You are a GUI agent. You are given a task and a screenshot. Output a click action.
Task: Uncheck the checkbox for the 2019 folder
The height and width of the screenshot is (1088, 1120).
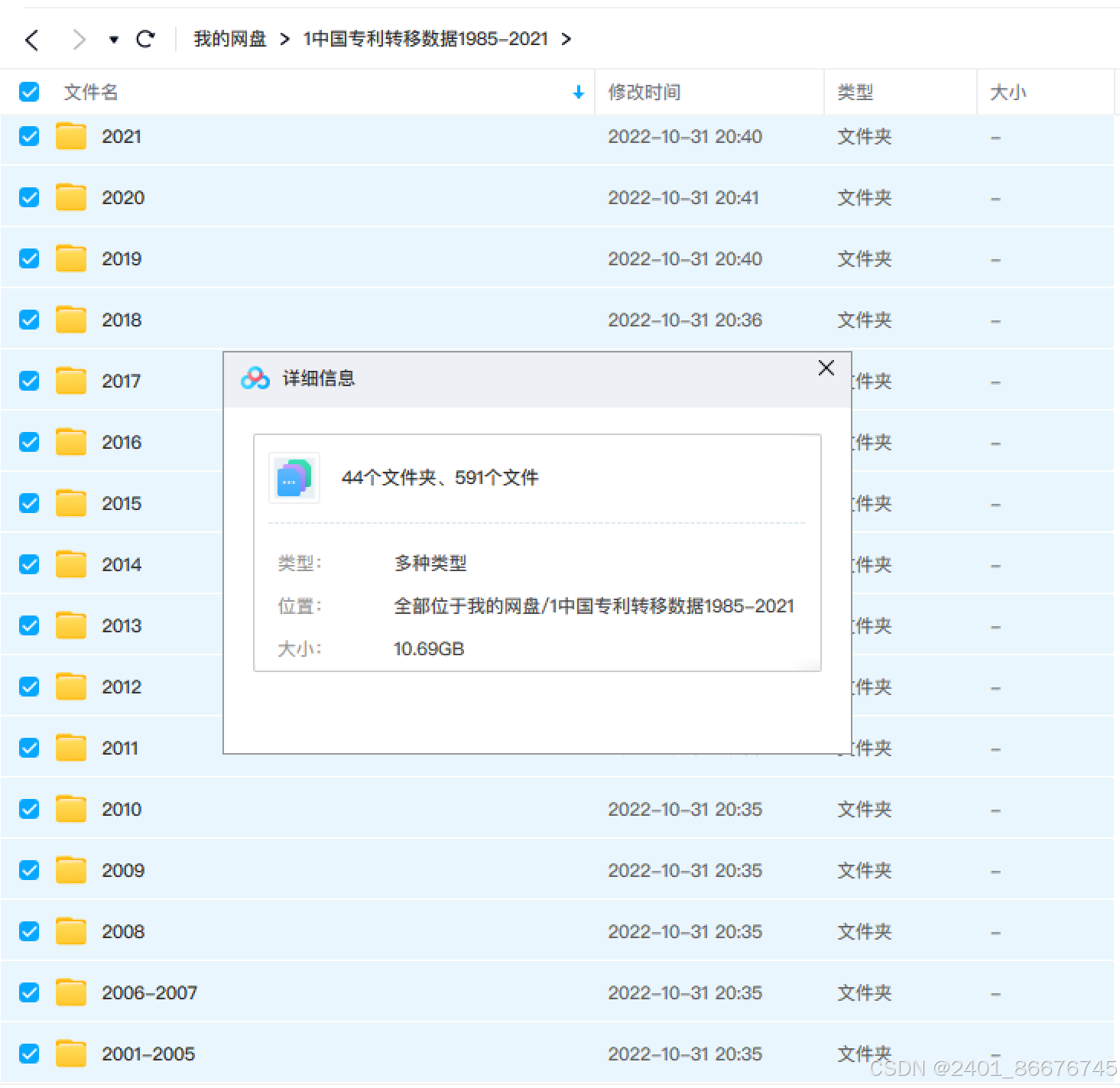click(x=28, y=258)
